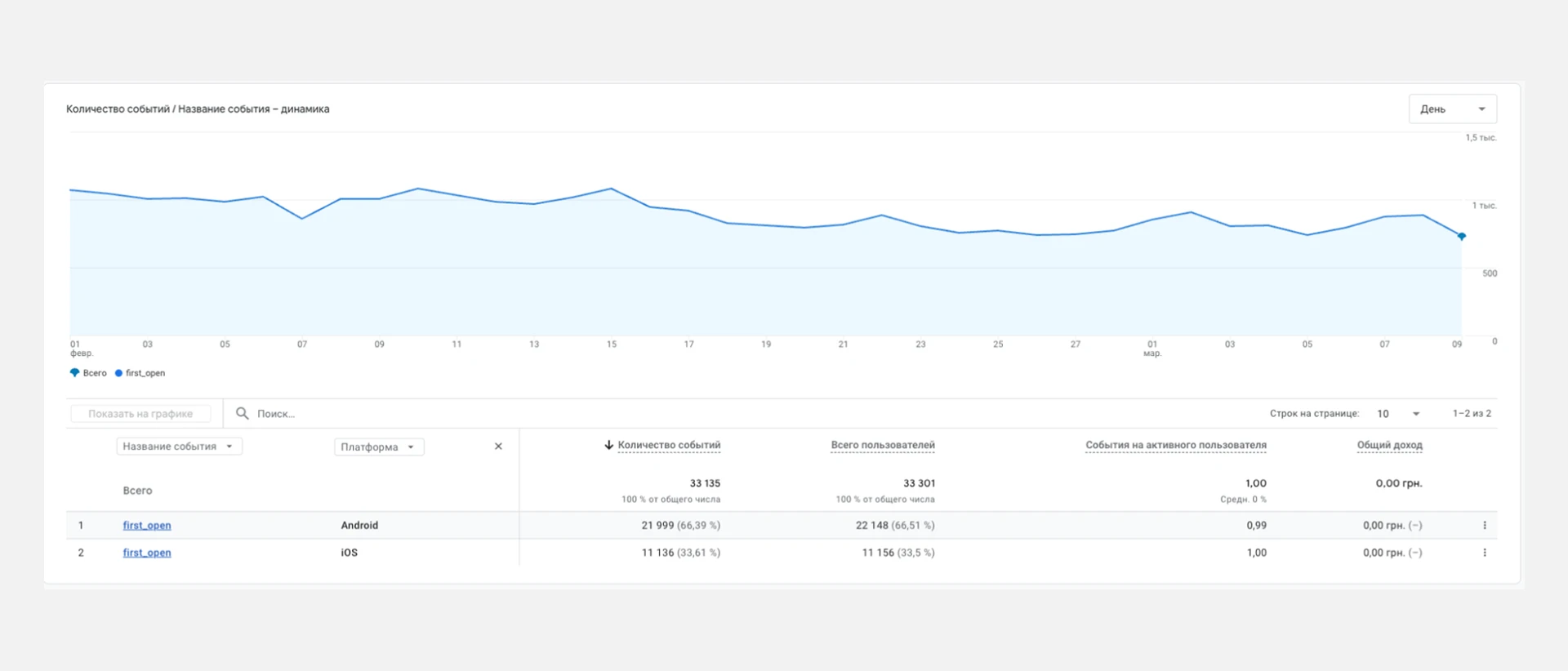The width and height of the screenshot is (1568, 671).
Task: Open more options for Android row
Action: click(x=1484, y=526)
